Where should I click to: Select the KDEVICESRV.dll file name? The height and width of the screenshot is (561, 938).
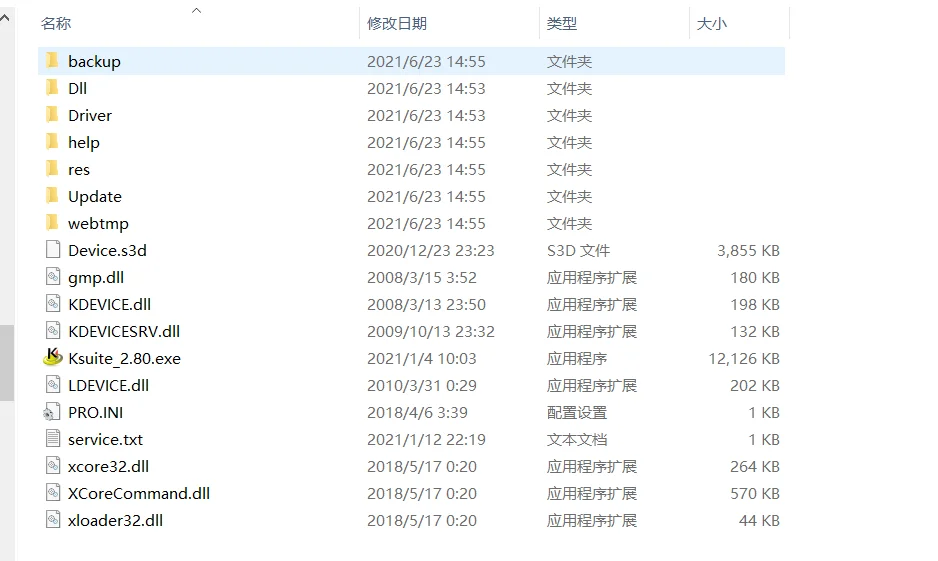pos(124,331)
